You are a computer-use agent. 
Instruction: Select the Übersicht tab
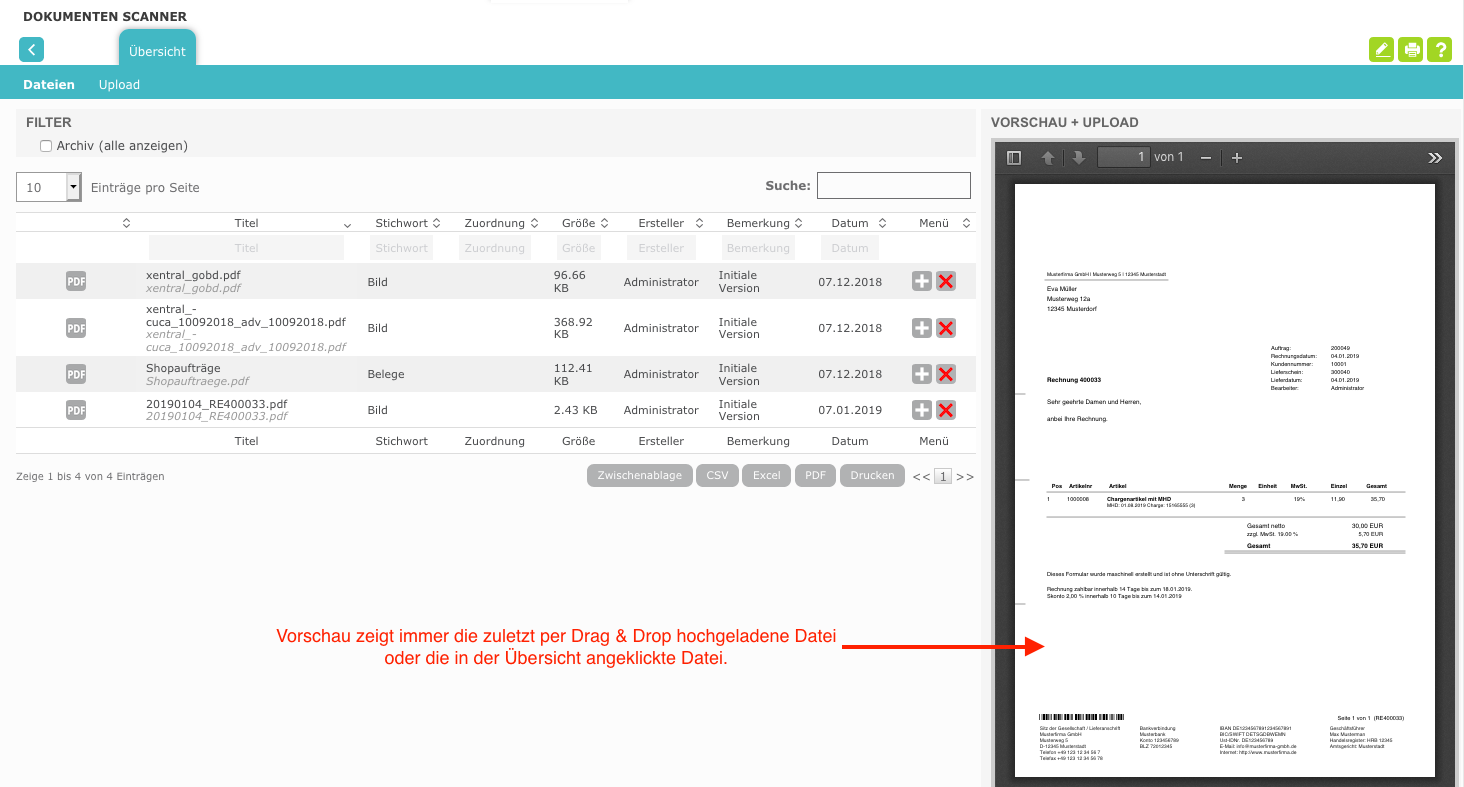157,51
